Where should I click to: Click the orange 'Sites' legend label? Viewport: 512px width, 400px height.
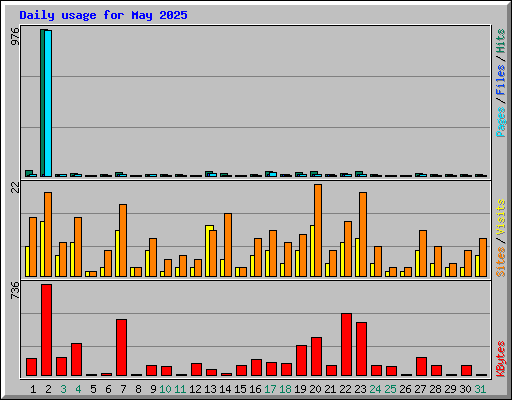pos(501,262)
